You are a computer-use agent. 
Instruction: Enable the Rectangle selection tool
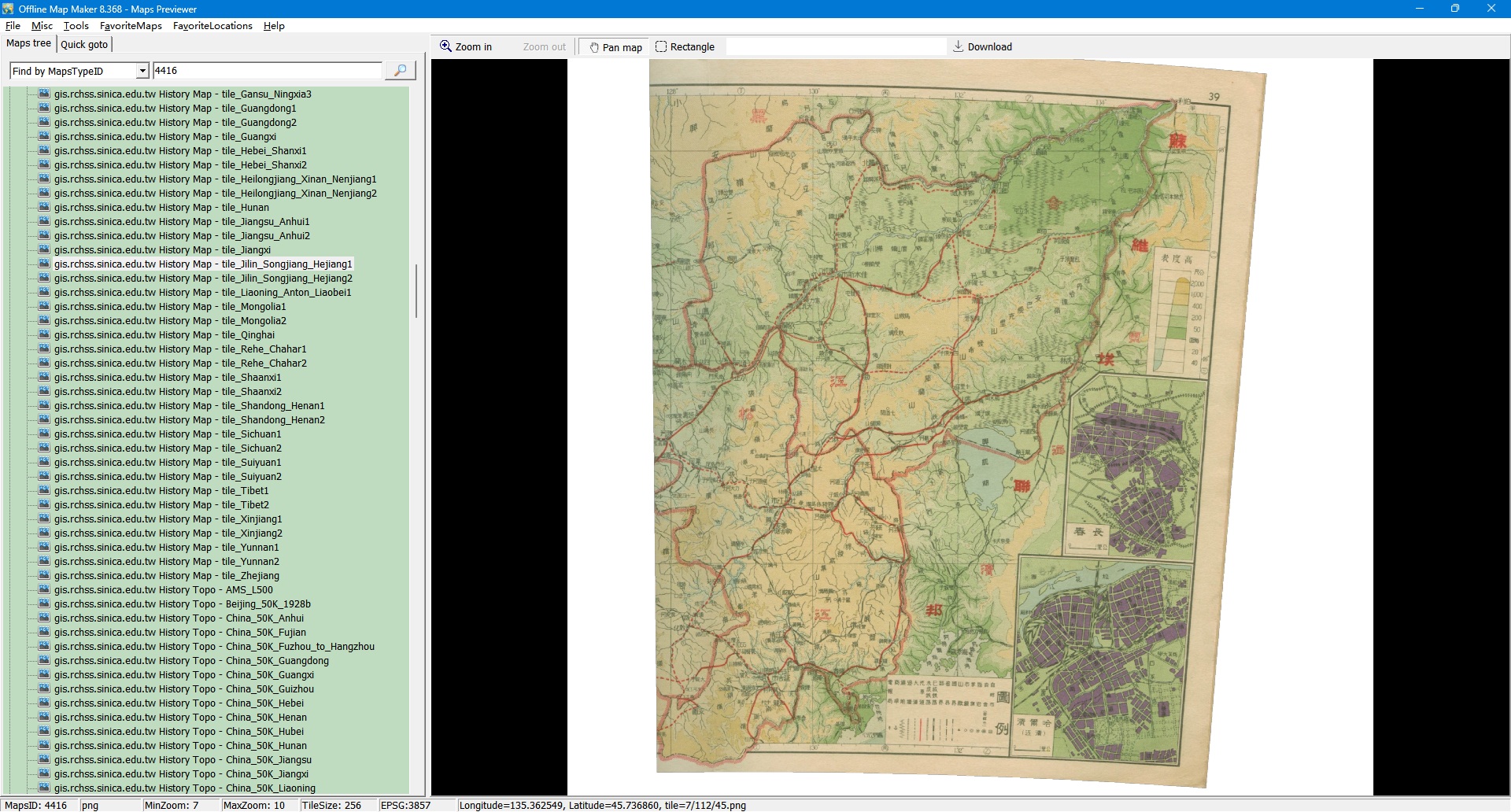(685, 47)
